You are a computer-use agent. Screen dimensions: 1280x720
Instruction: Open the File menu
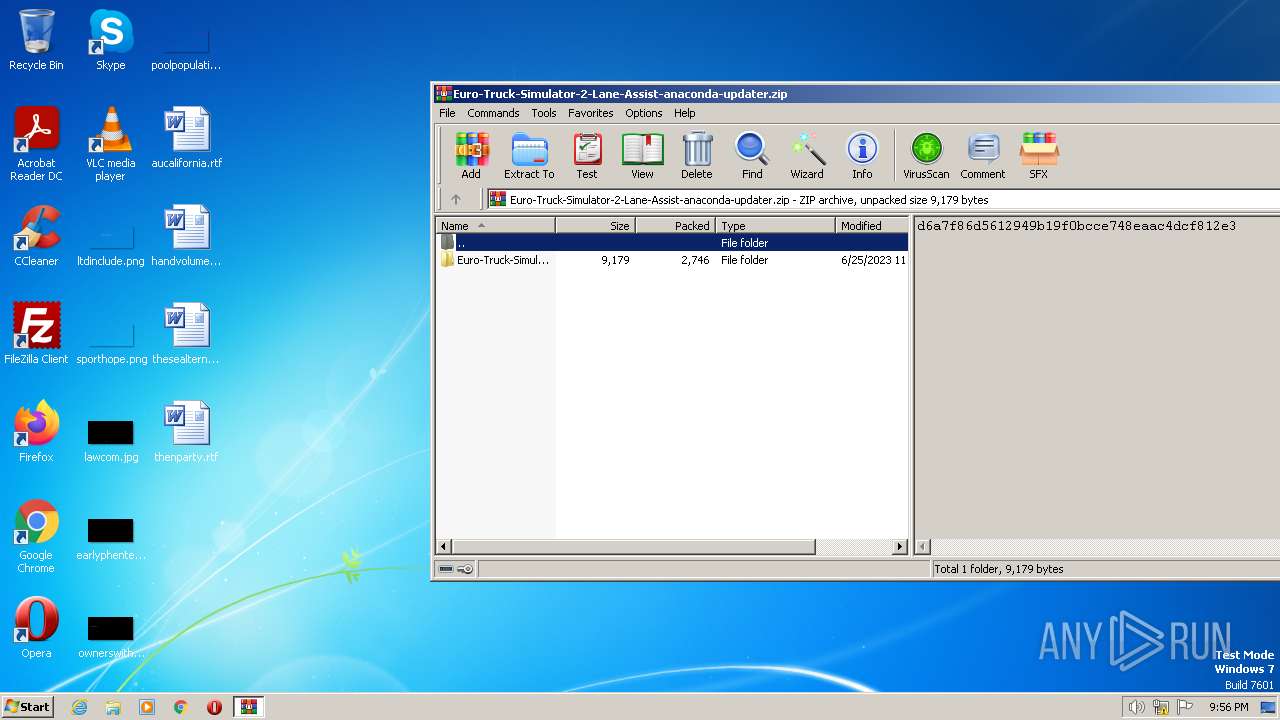447,113
